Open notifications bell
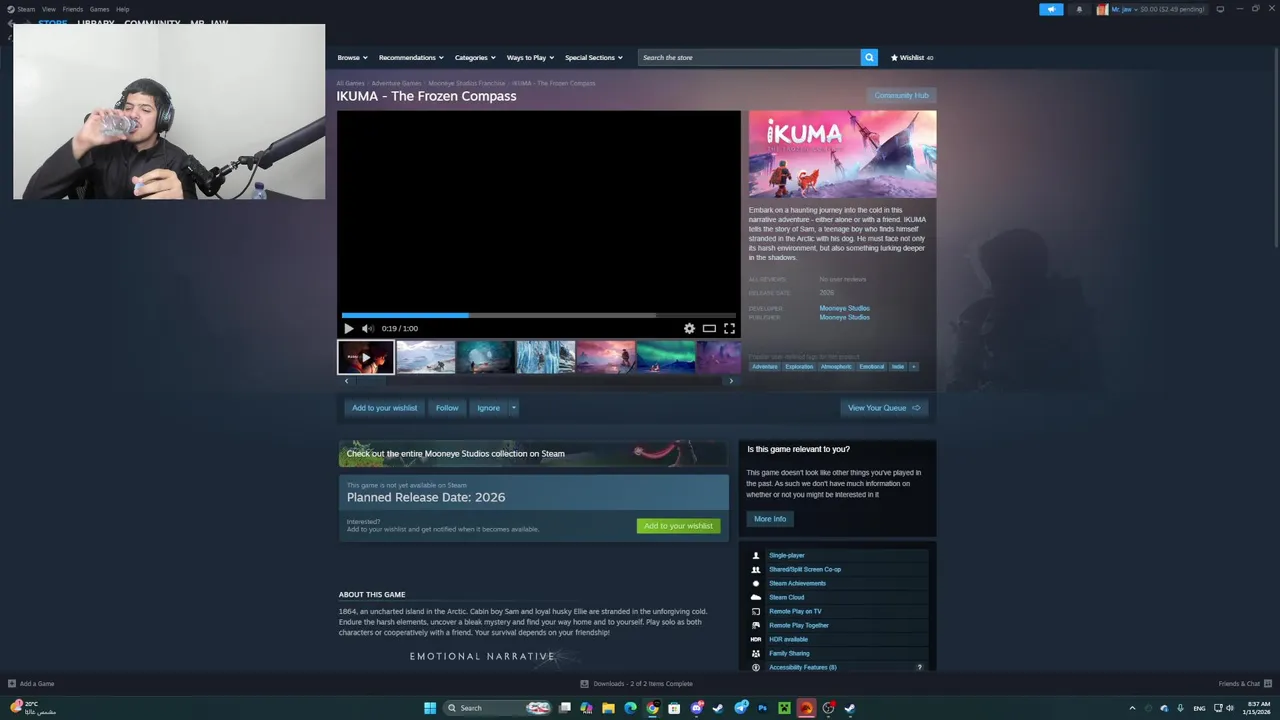The image size is (1280, 720). point(1079,9)
